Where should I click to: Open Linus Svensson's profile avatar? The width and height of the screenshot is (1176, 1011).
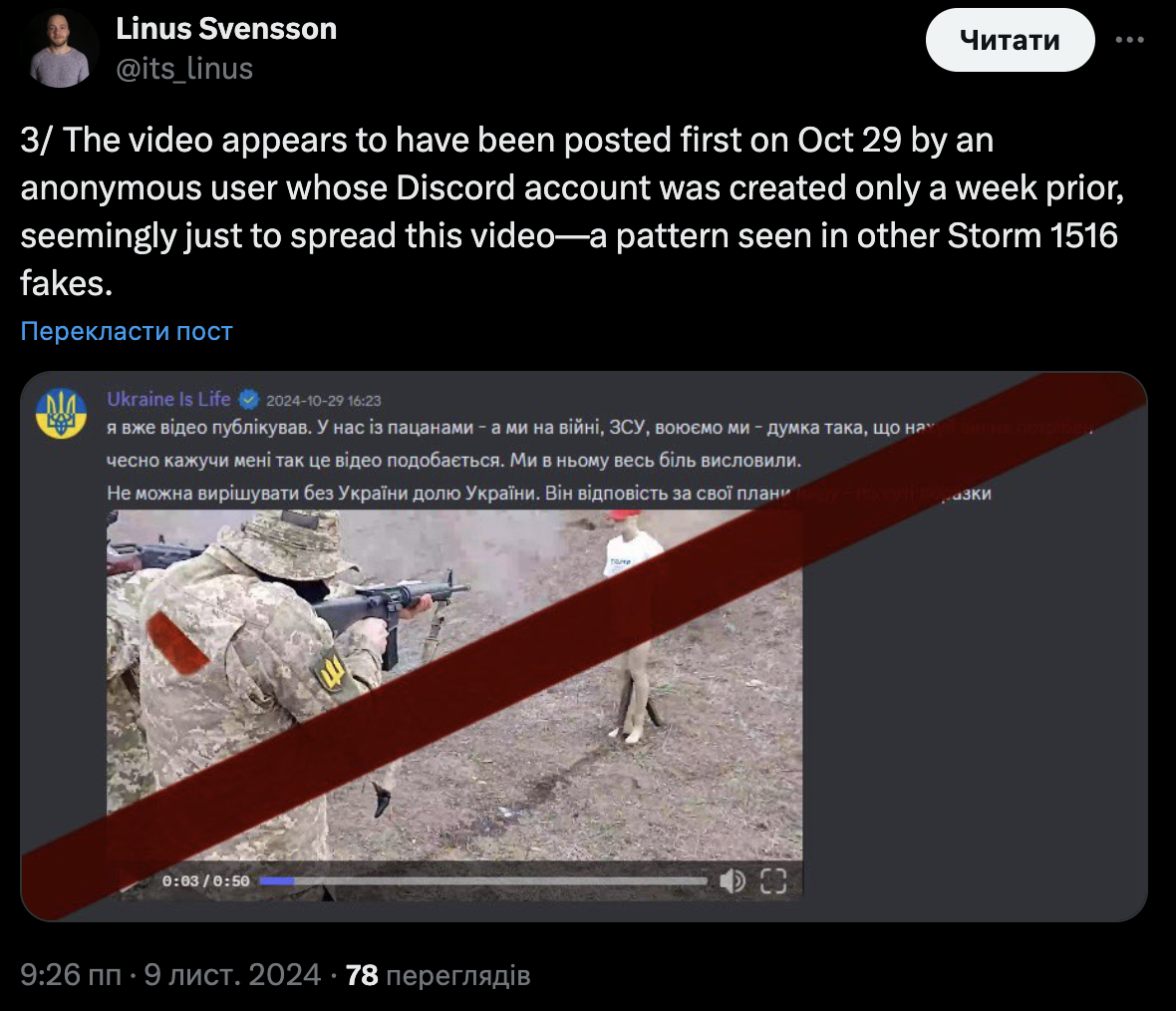59,48
